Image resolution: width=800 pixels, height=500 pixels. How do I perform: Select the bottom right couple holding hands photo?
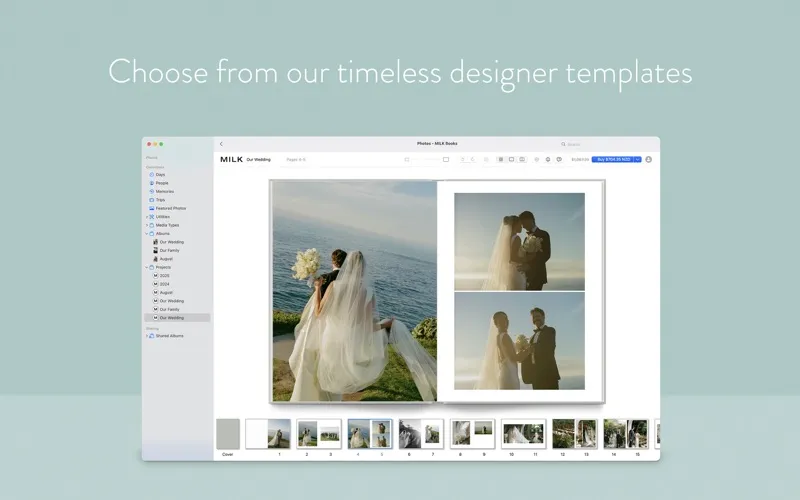tap(519, 341)
